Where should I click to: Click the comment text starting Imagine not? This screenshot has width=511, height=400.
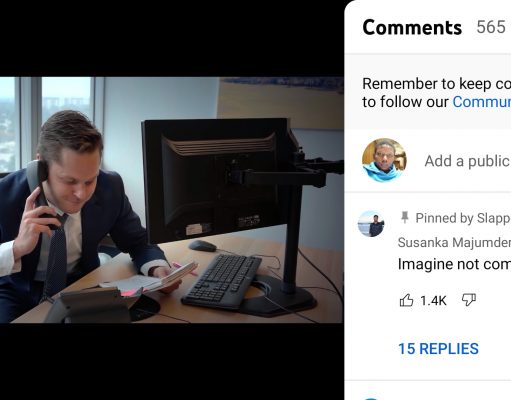[454, 264]
